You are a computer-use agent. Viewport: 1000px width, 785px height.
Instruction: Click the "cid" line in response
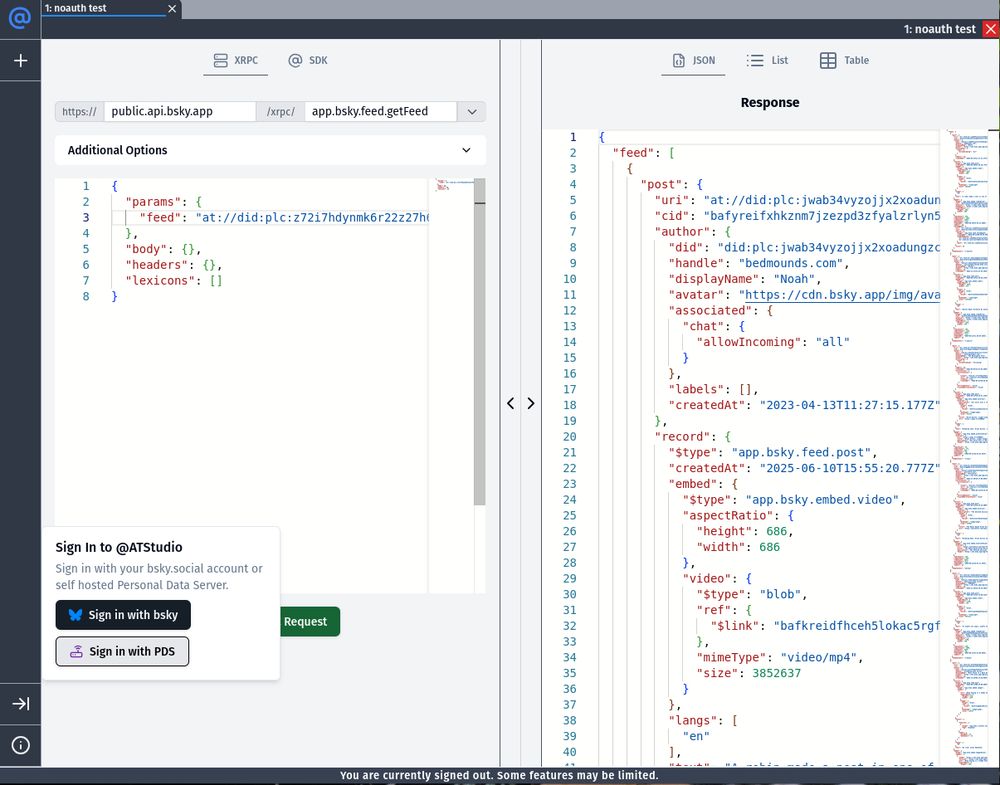pyautogui.click(x=797, y=216)
